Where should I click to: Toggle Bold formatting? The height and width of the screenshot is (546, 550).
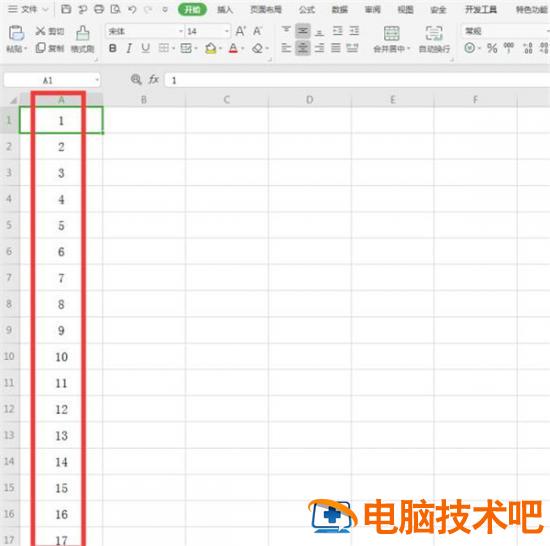click(113, 48)
